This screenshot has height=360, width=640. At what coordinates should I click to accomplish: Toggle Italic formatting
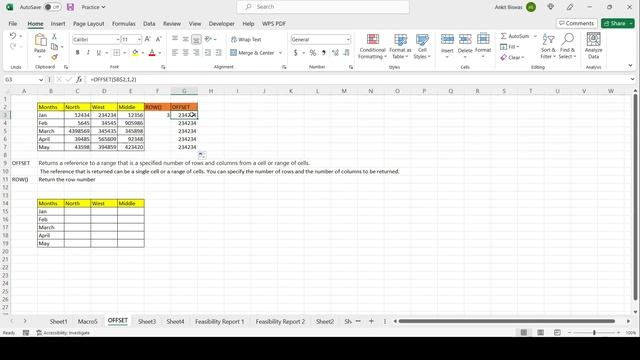point(88,53)
